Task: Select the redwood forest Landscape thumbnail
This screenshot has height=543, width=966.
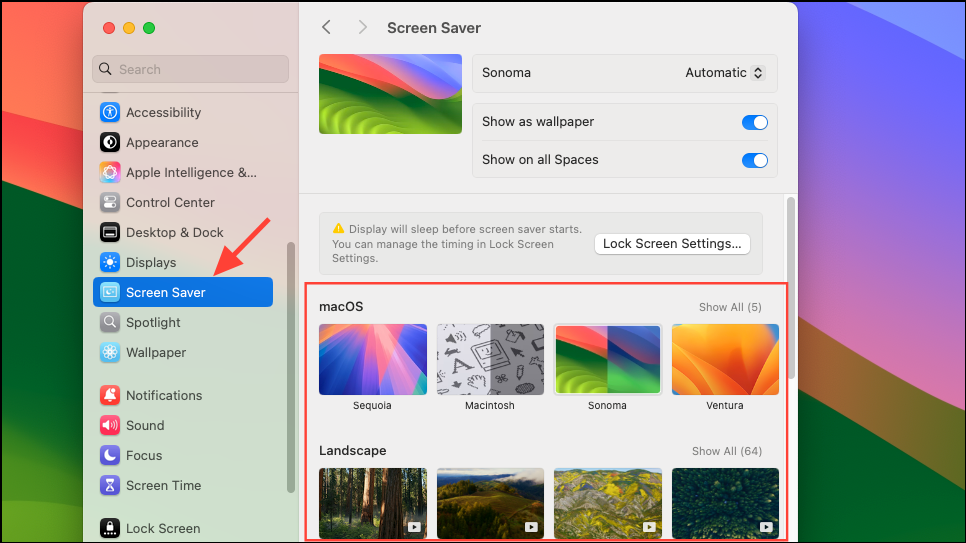Action: [373, 503]
